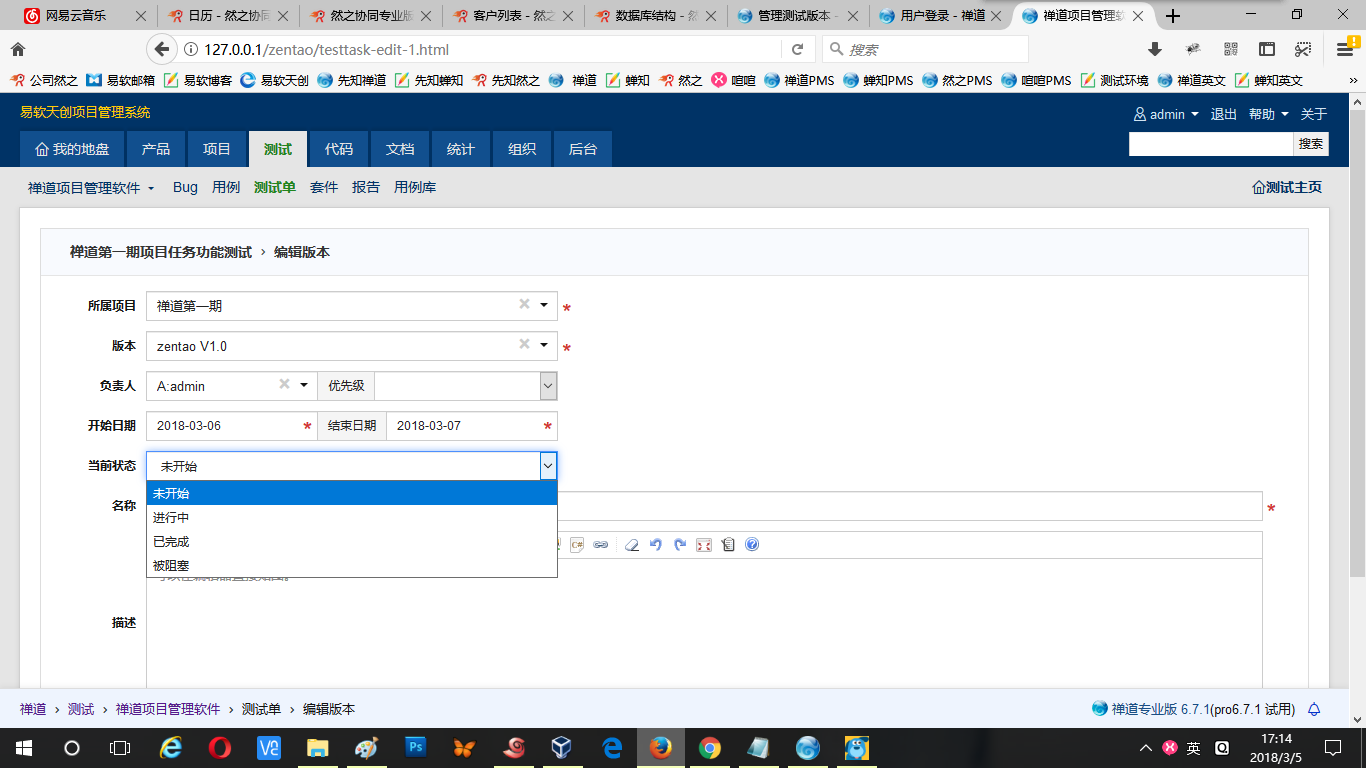1366x768 pixels.
Task: Go to 测试主页 link
Action: (x=1287, y=188)
